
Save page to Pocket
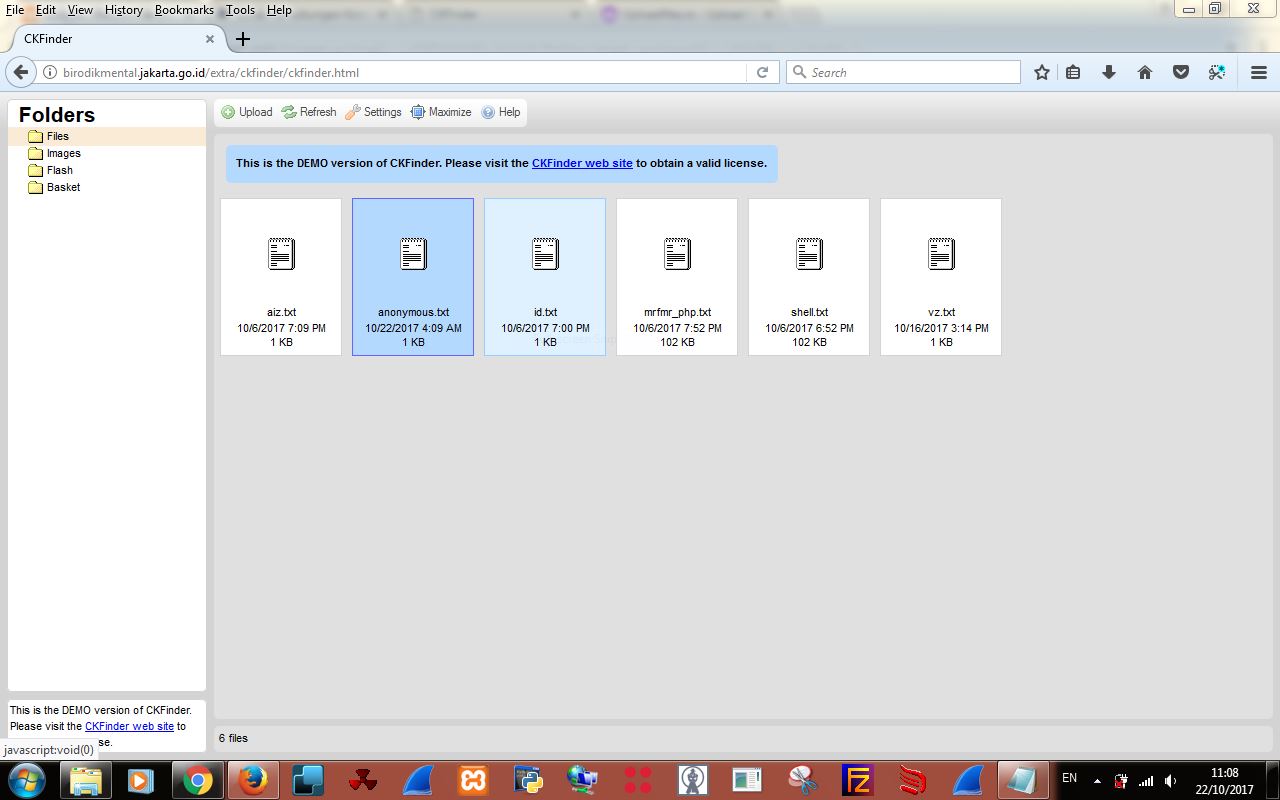pos(1181,72)
